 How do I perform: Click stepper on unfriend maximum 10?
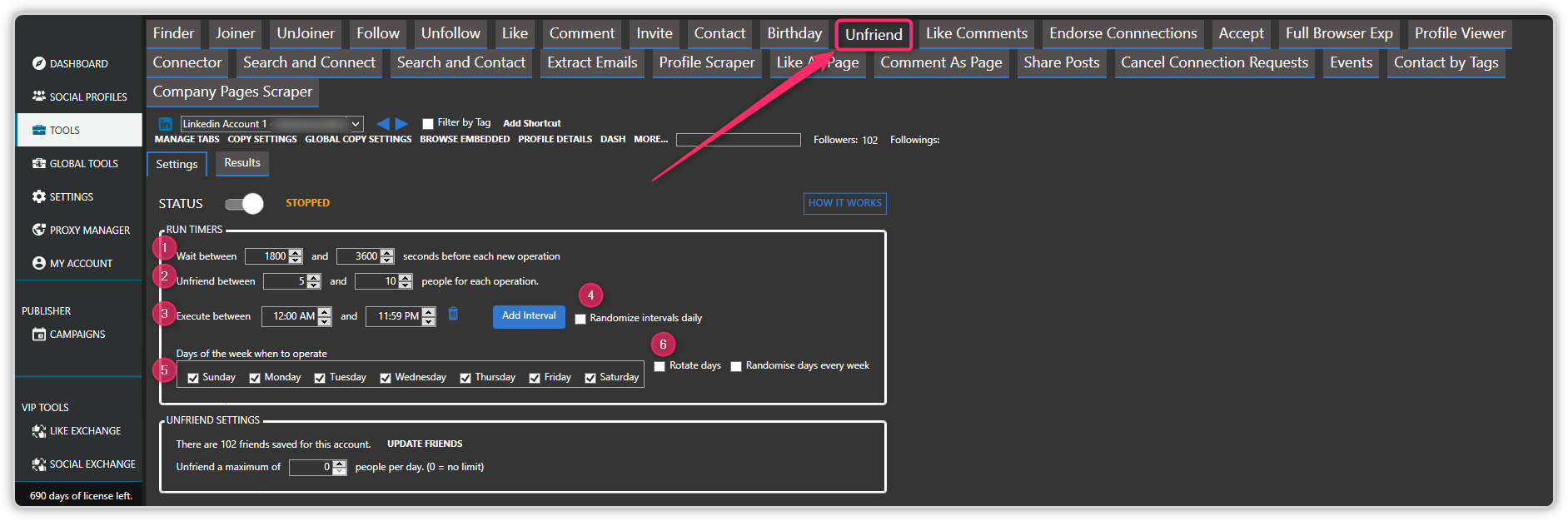[x=406, y=281]
